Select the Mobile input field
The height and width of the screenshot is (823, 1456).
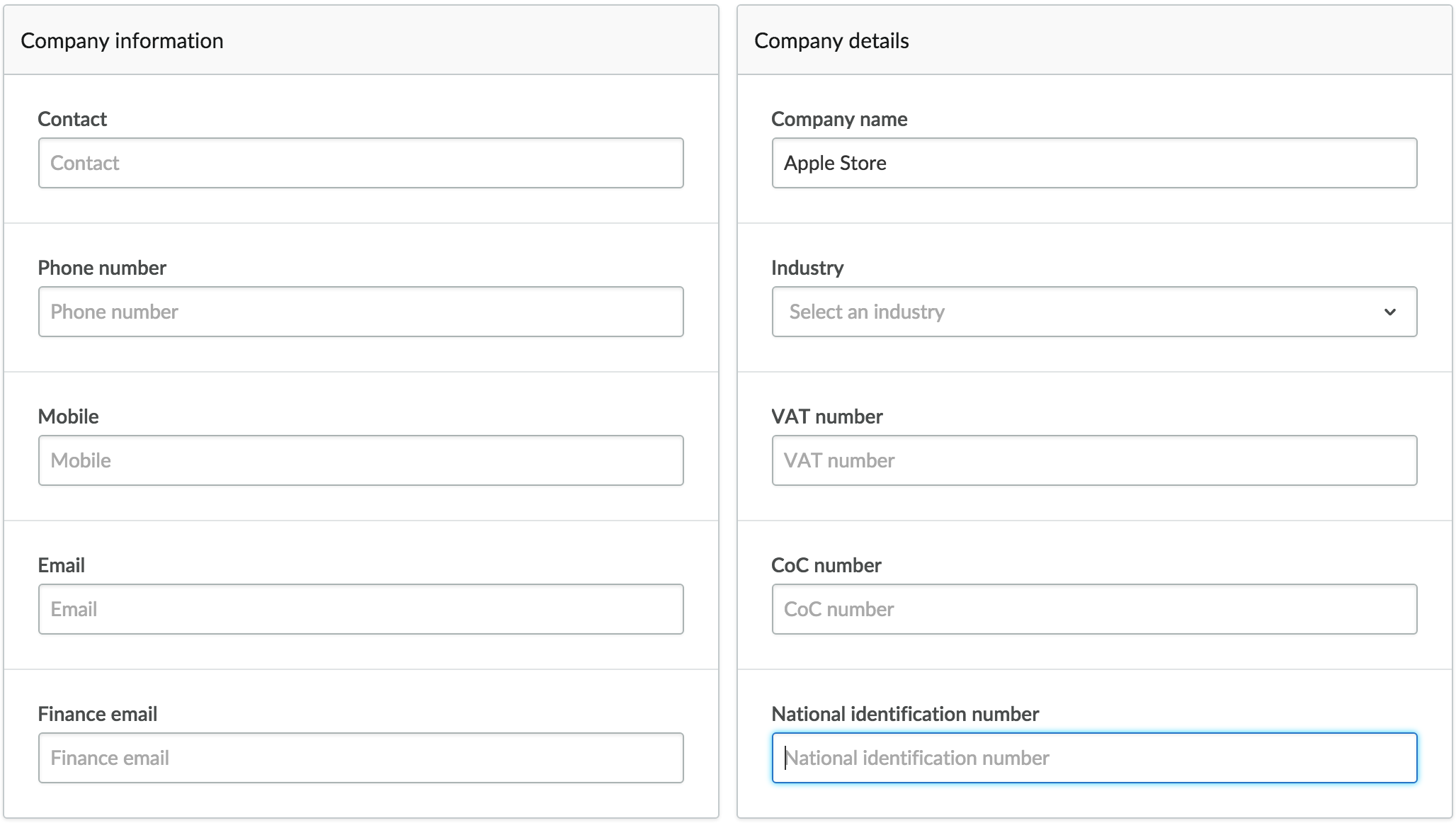pos(361,460)
